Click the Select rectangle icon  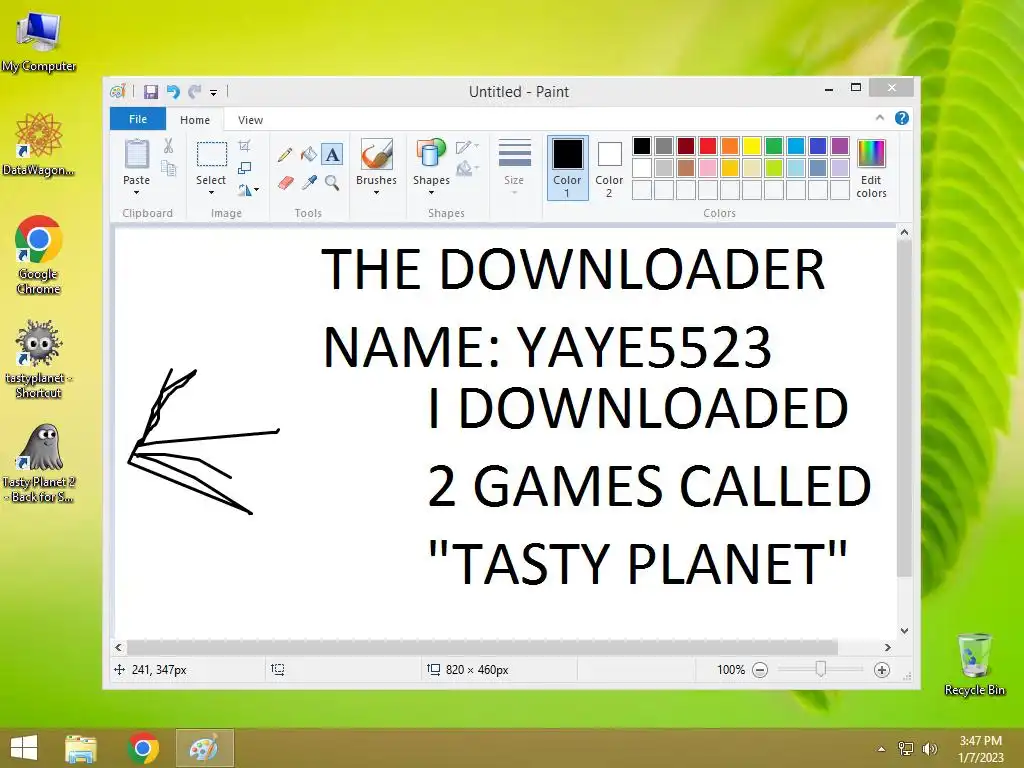point(212,155)
